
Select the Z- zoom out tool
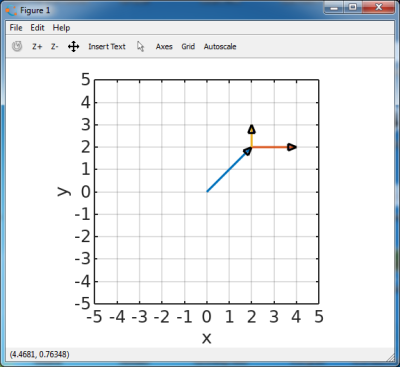pos(55,47)
